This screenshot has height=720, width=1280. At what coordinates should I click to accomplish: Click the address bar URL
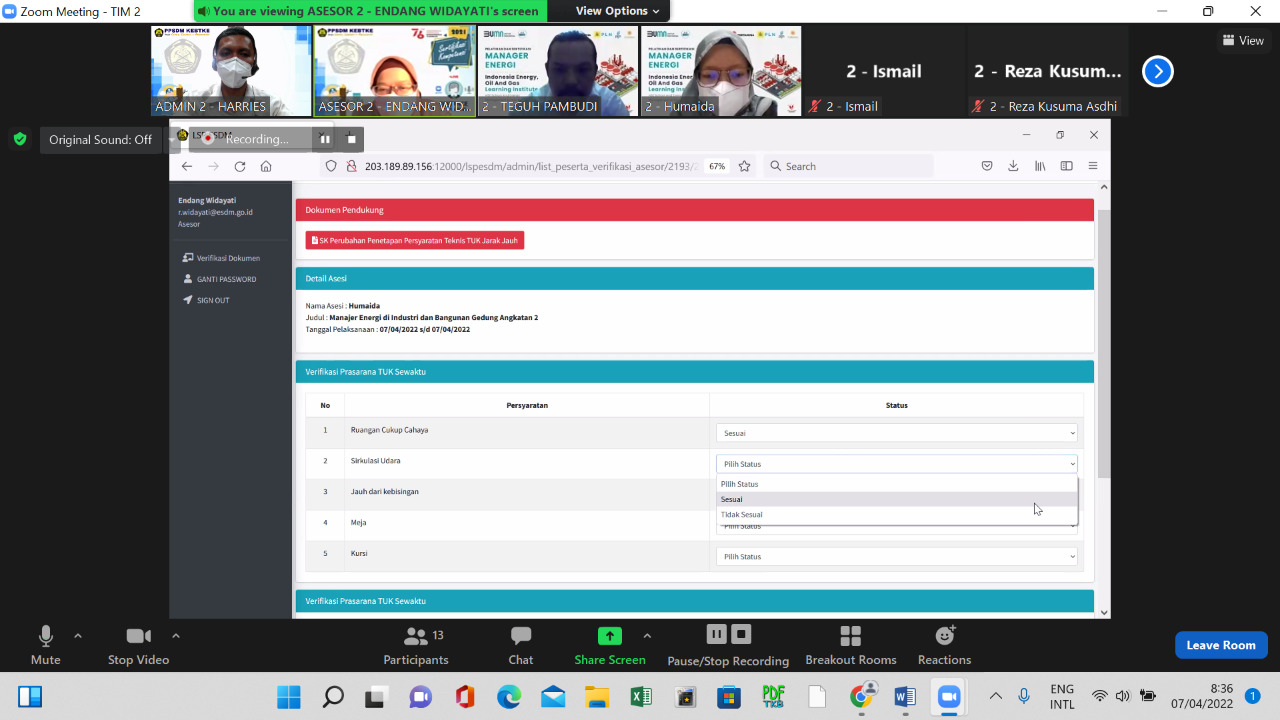(x=529, y=167)
